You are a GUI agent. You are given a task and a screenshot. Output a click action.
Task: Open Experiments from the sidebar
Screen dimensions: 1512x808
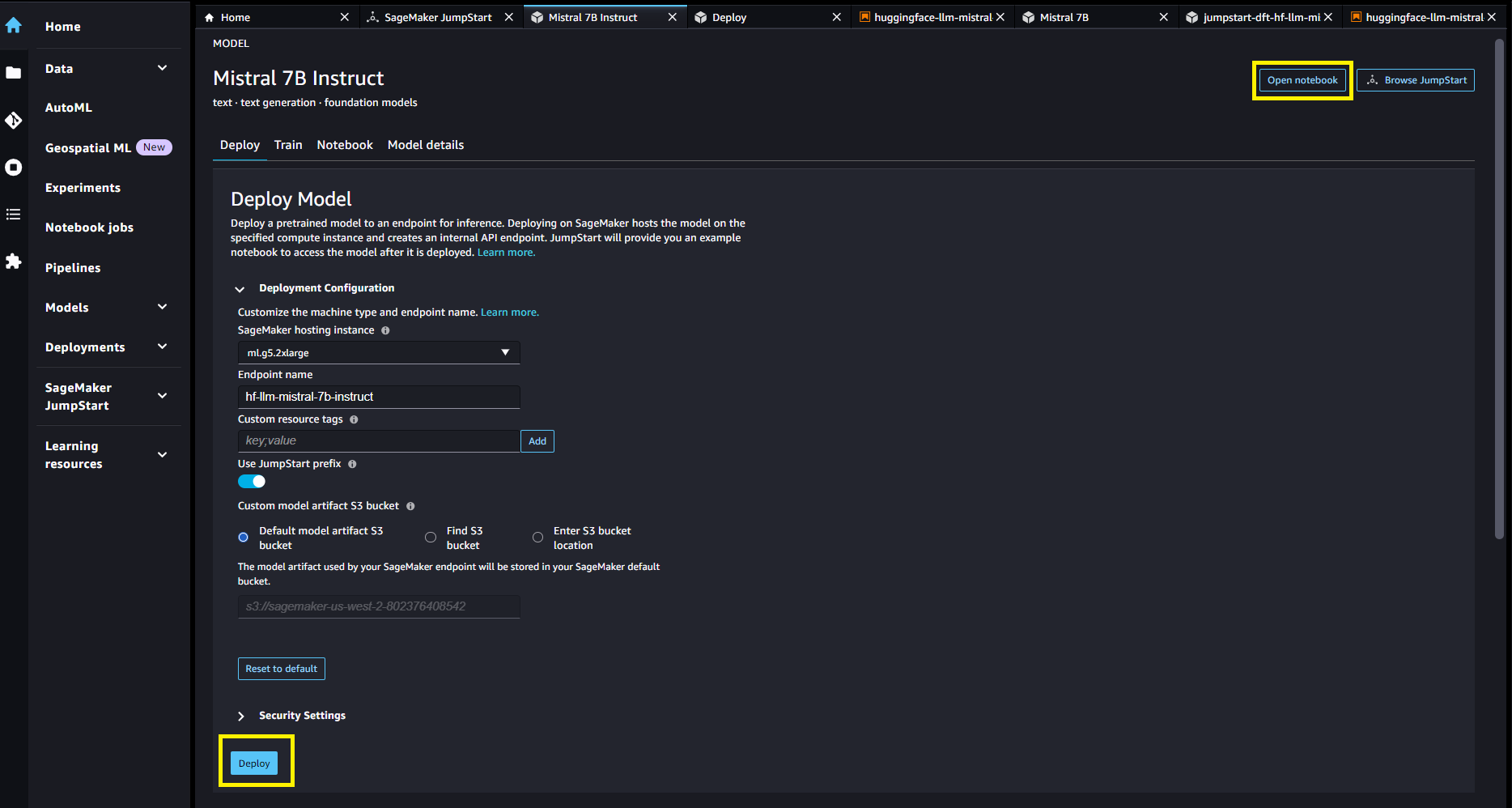83,188
